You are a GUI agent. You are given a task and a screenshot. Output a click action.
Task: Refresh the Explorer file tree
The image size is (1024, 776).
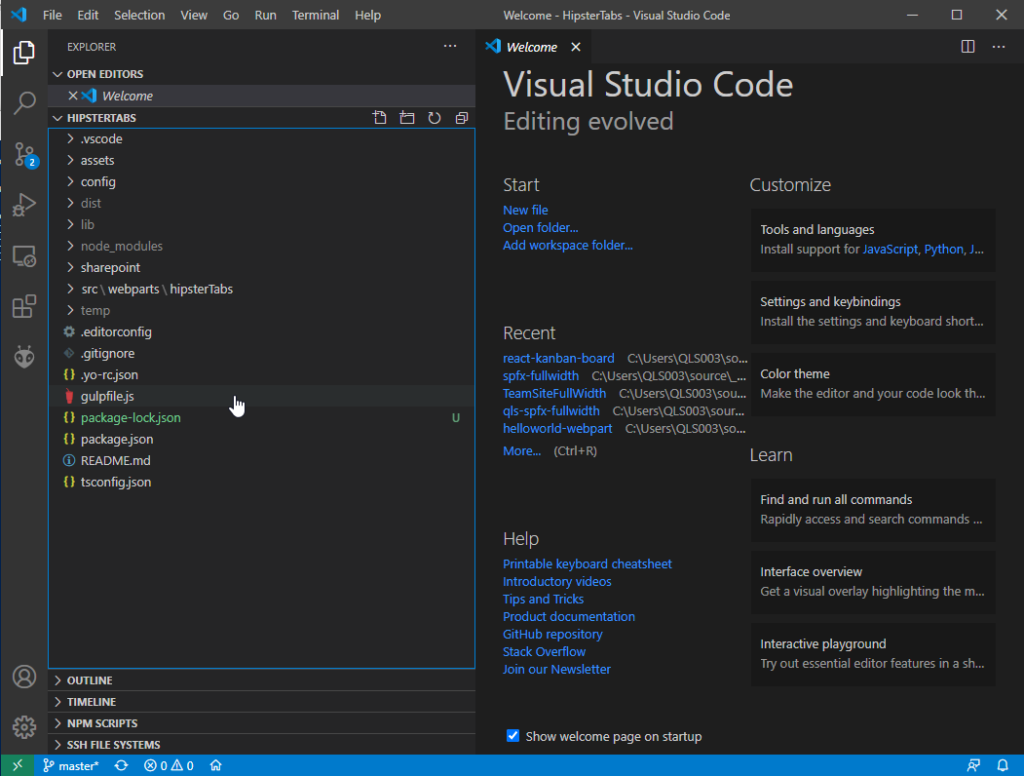434,118
